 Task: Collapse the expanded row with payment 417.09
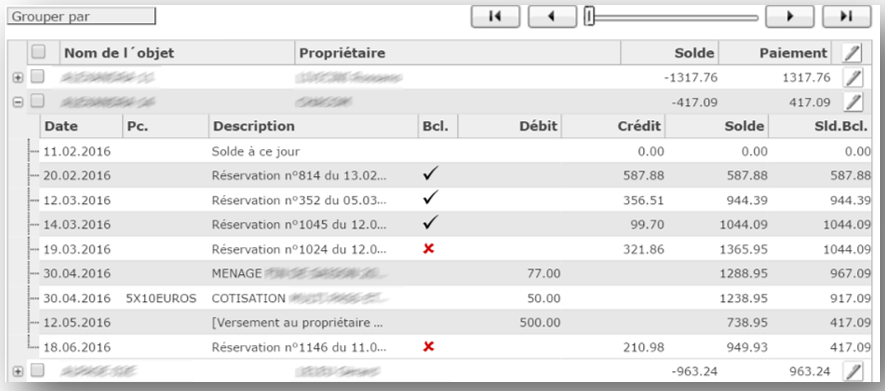click(17, 102)
